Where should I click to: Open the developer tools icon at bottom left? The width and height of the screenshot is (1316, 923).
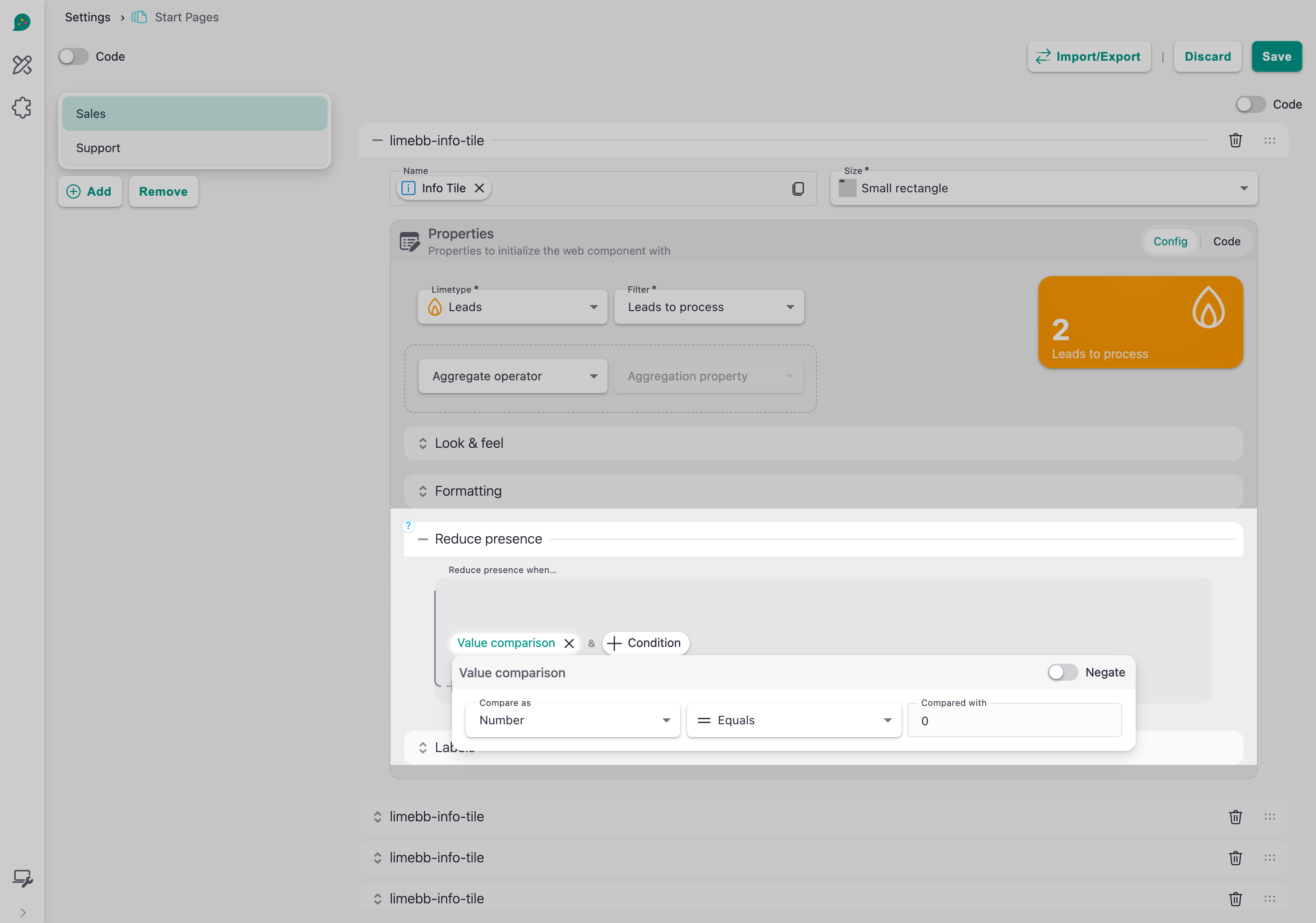click(x=22, y=878)
